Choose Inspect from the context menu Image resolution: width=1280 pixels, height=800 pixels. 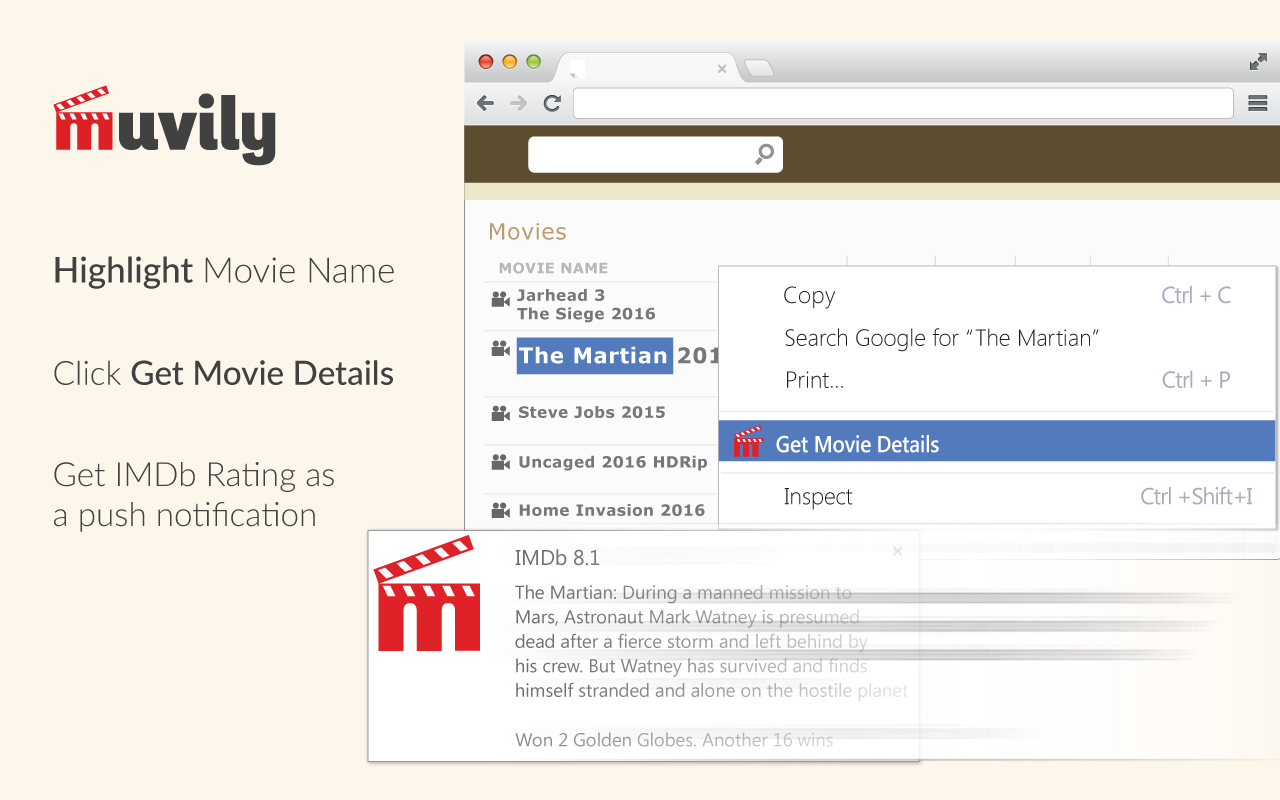[818, 497]
